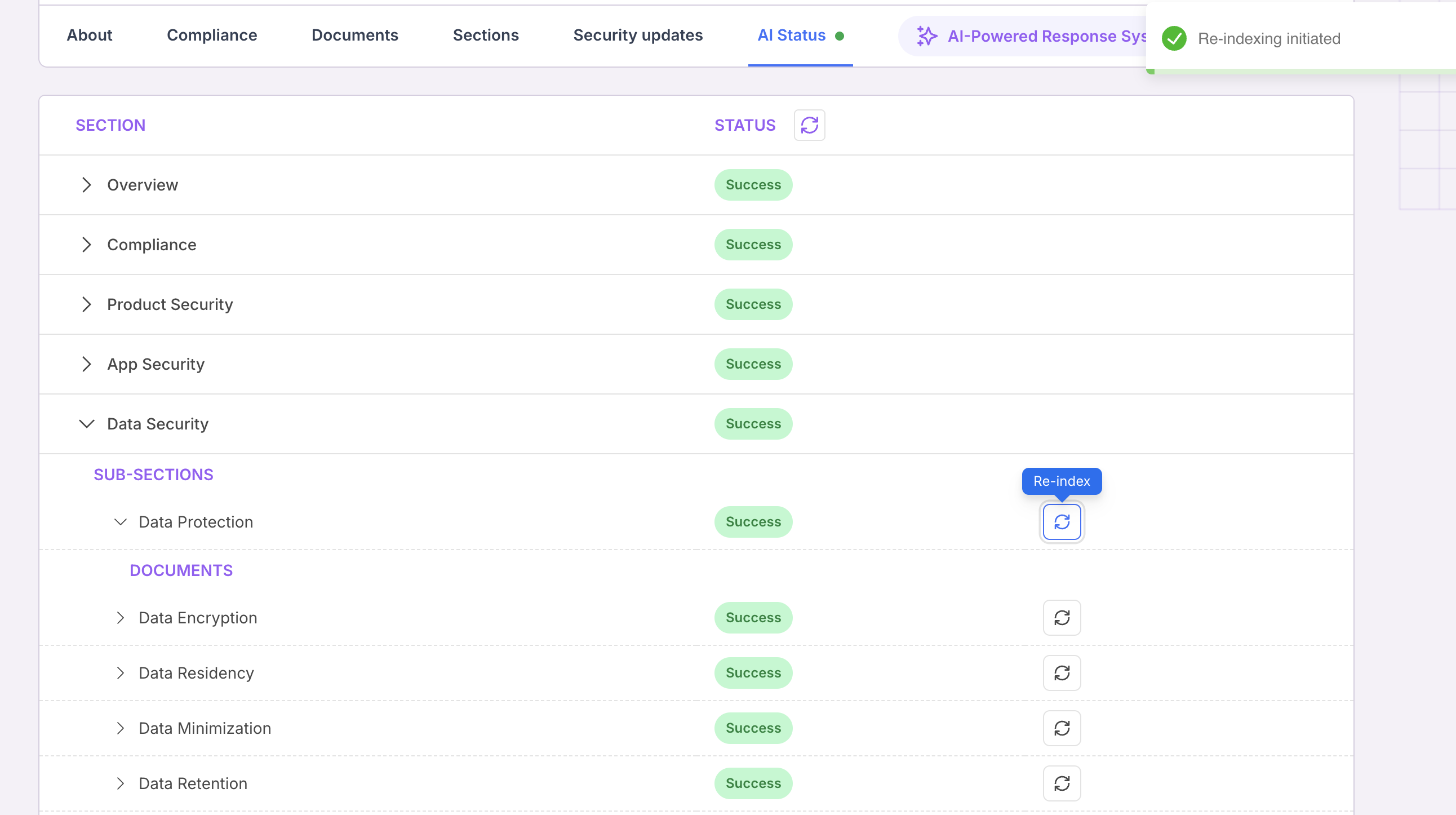Click the Success badge for Data Security
Viewport: 1456px width, 815px height.
753,424
